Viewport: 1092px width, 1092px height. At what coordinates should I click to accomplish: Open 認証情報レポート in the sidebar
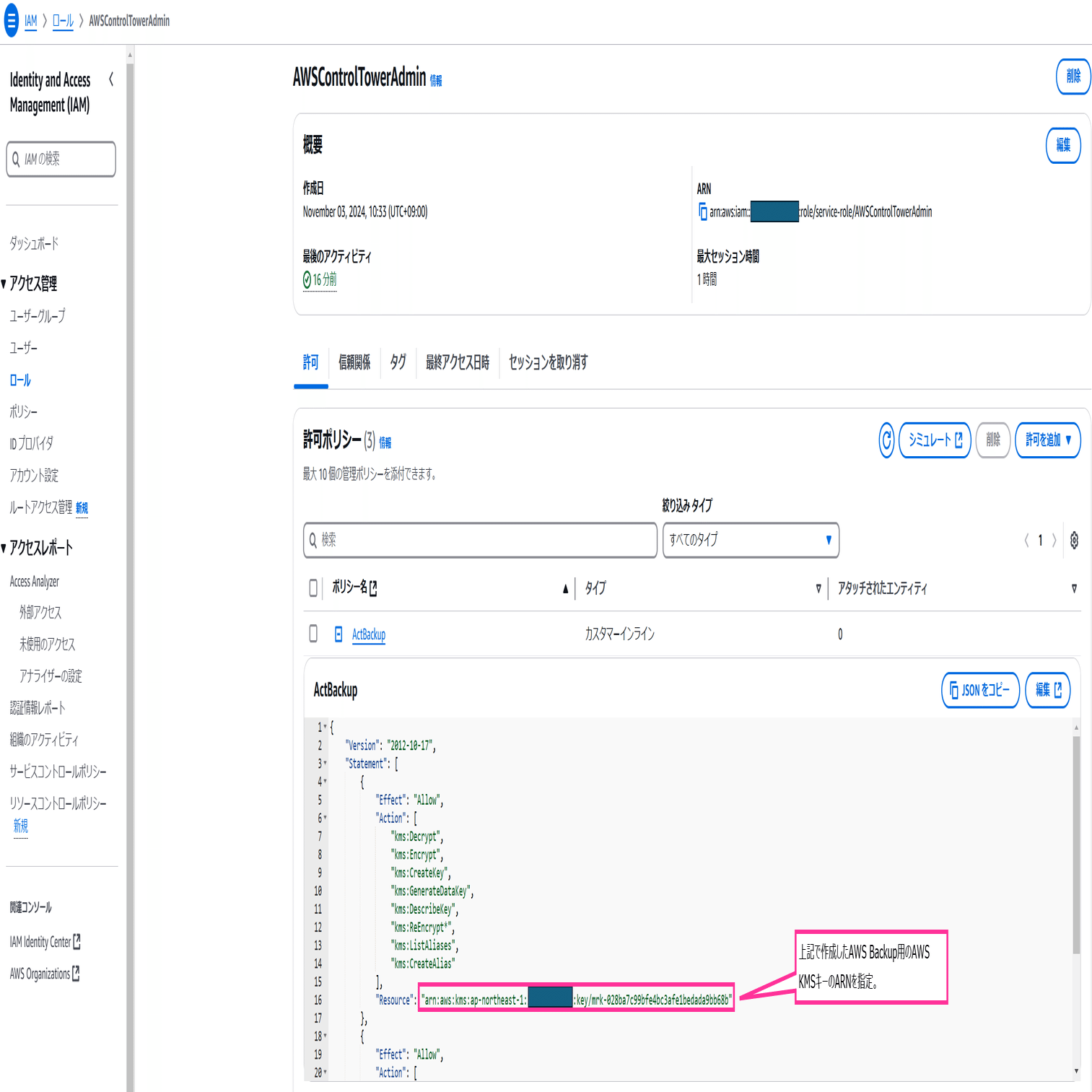pyautogui.click(x=38, y=707)
